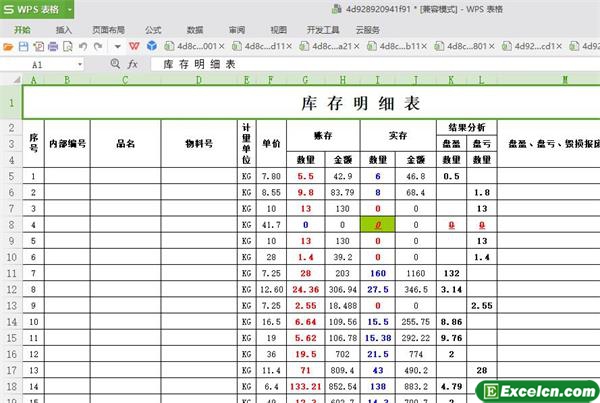Click the cell with value 292.22
Viewport: 600px width, 403px height.
tap(416, 338)
